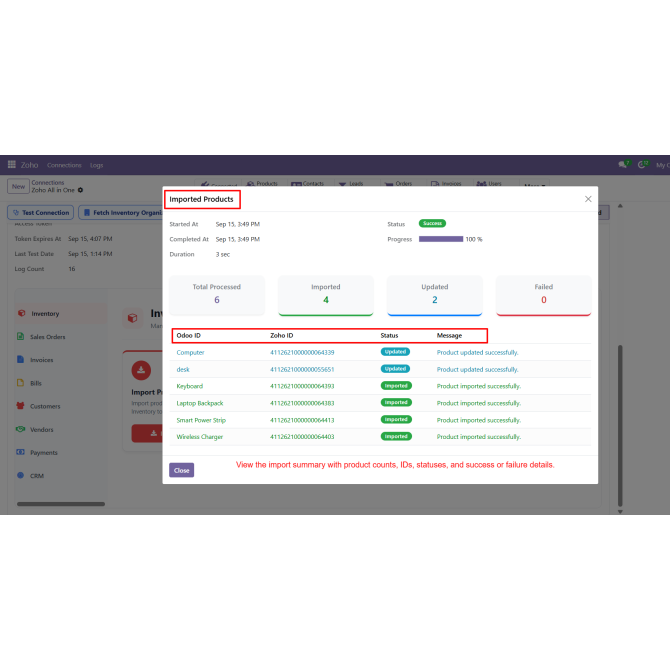Click the Imported count card
This screenshot has height=670, width=670.
(326, 295)
